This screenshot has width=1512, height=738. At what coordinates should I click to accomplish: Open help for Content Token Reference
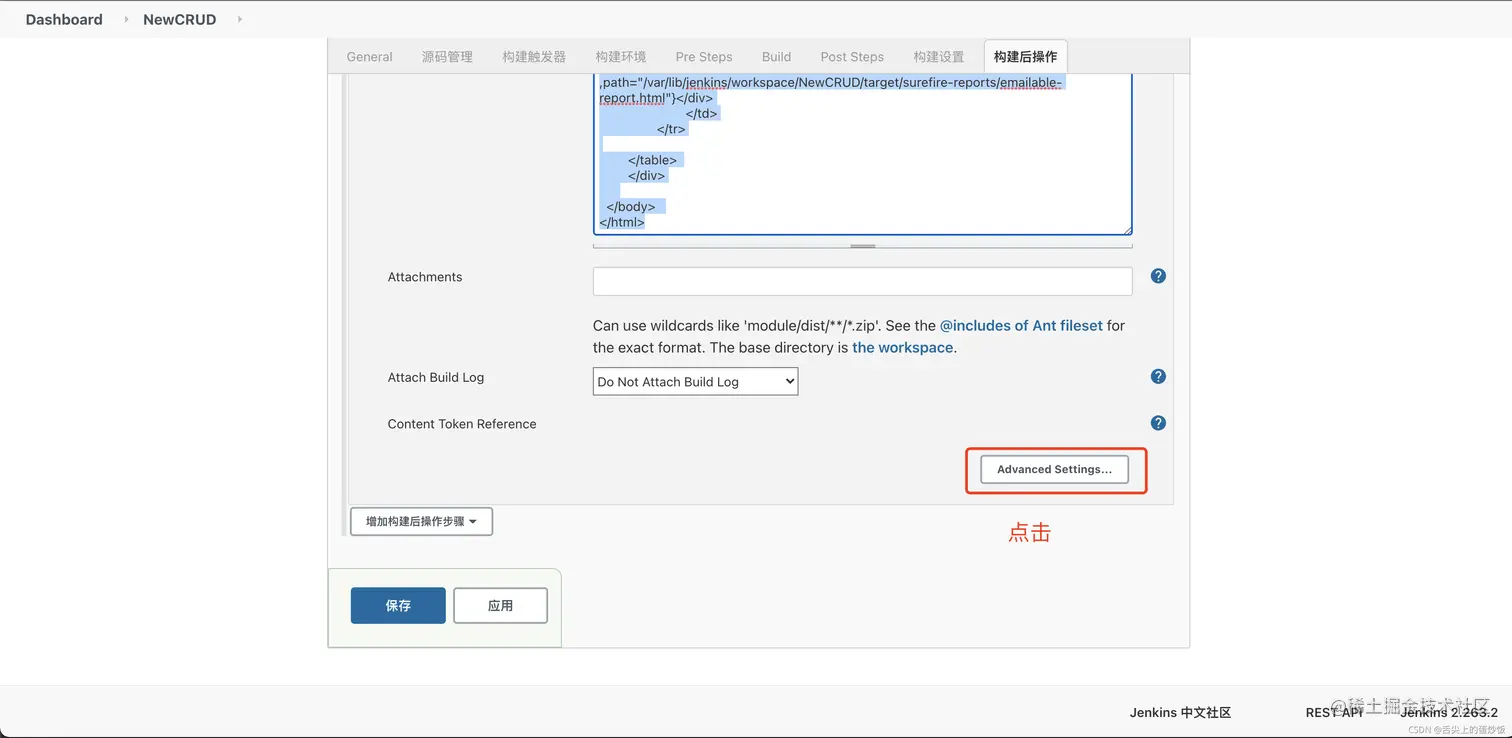pyautogui.click(x=1158, y=423)
